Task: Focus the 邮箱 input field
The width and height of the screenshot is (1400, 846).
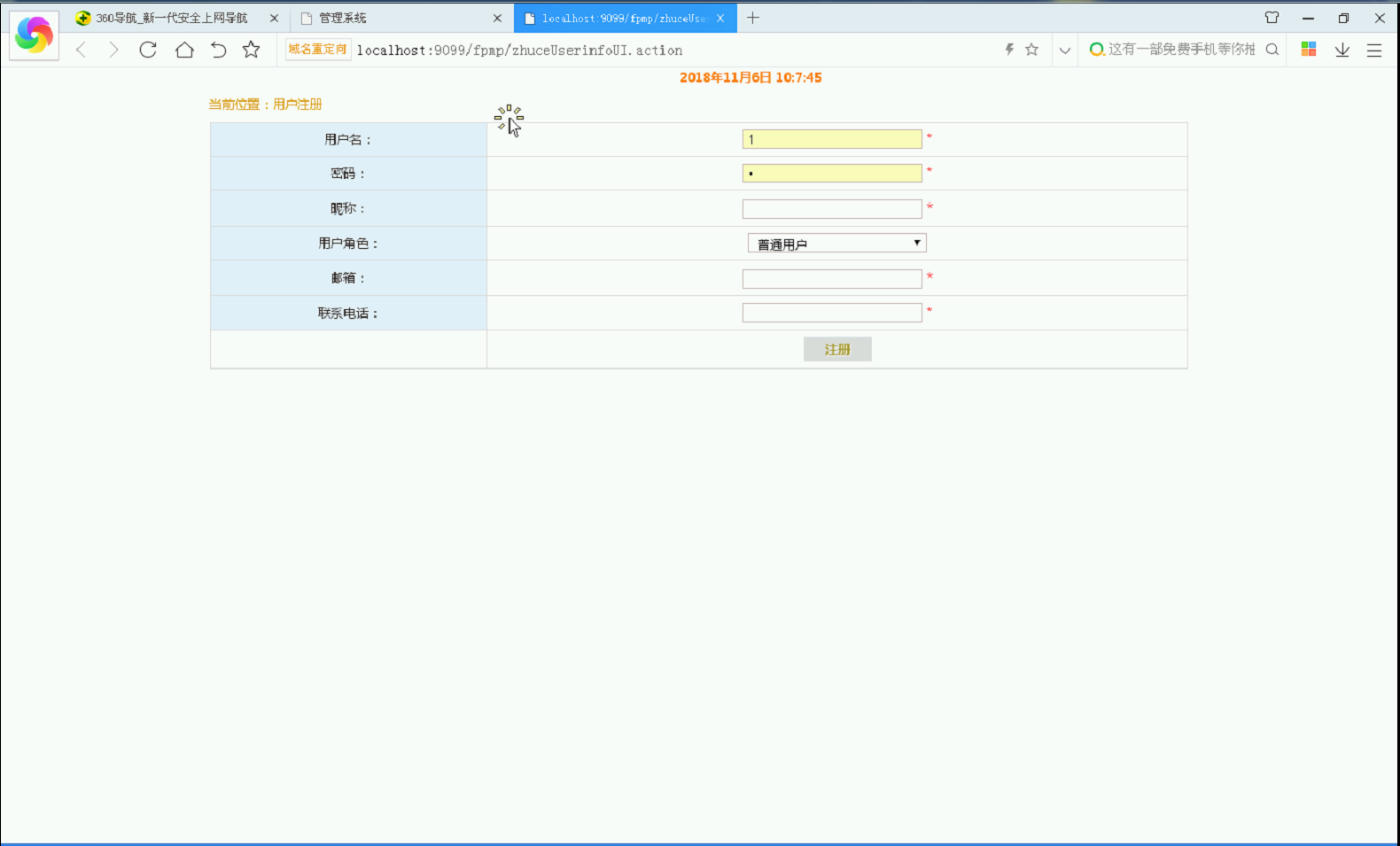Action: (x=832, y=279)
